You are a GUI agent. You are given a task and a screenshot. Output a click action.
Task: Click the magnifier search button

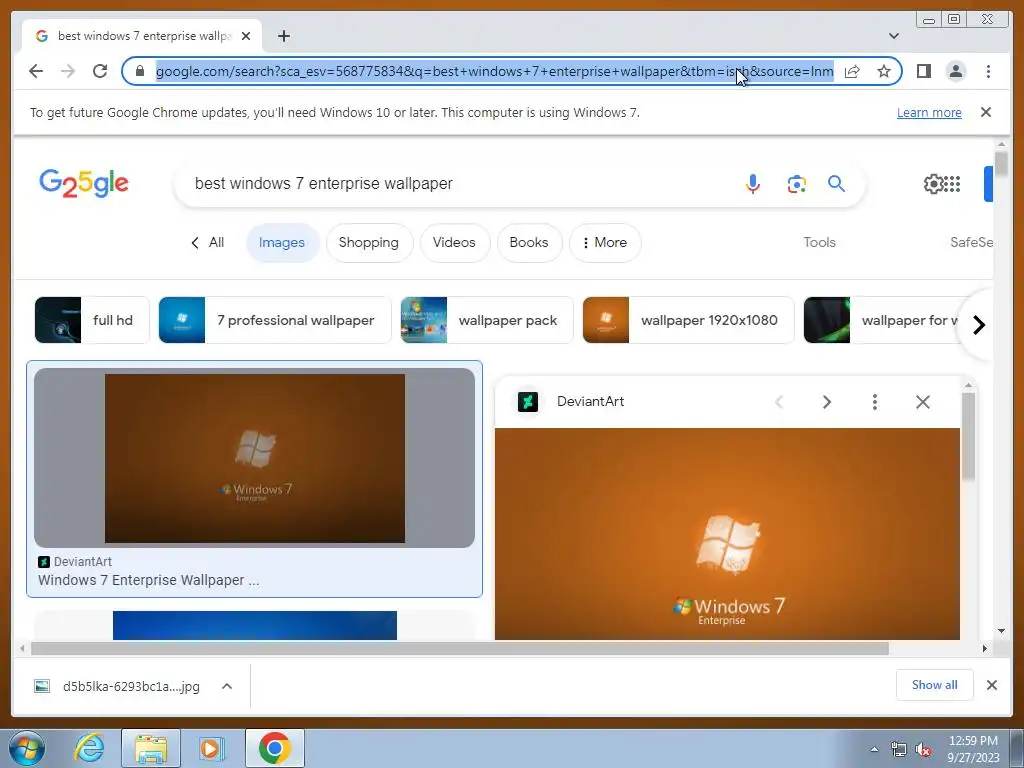837,184
